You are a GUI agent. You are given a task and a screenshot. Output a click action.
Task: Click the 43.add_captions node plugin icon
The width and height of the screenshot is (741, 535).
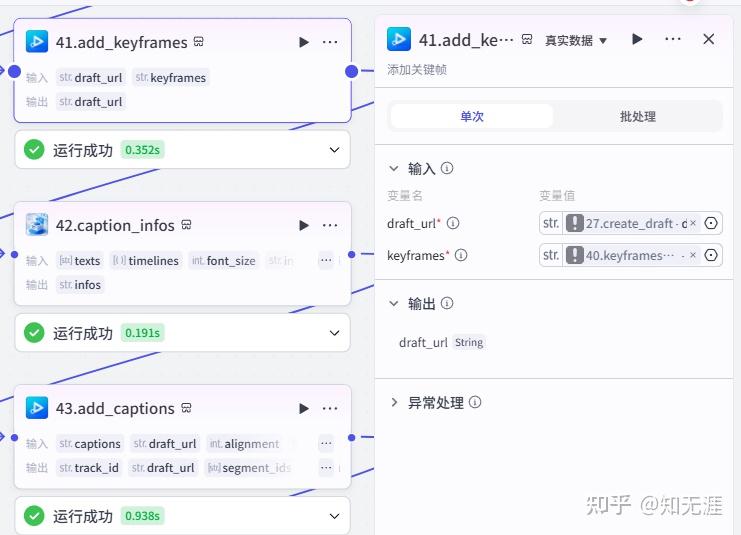tap(37, 407)
